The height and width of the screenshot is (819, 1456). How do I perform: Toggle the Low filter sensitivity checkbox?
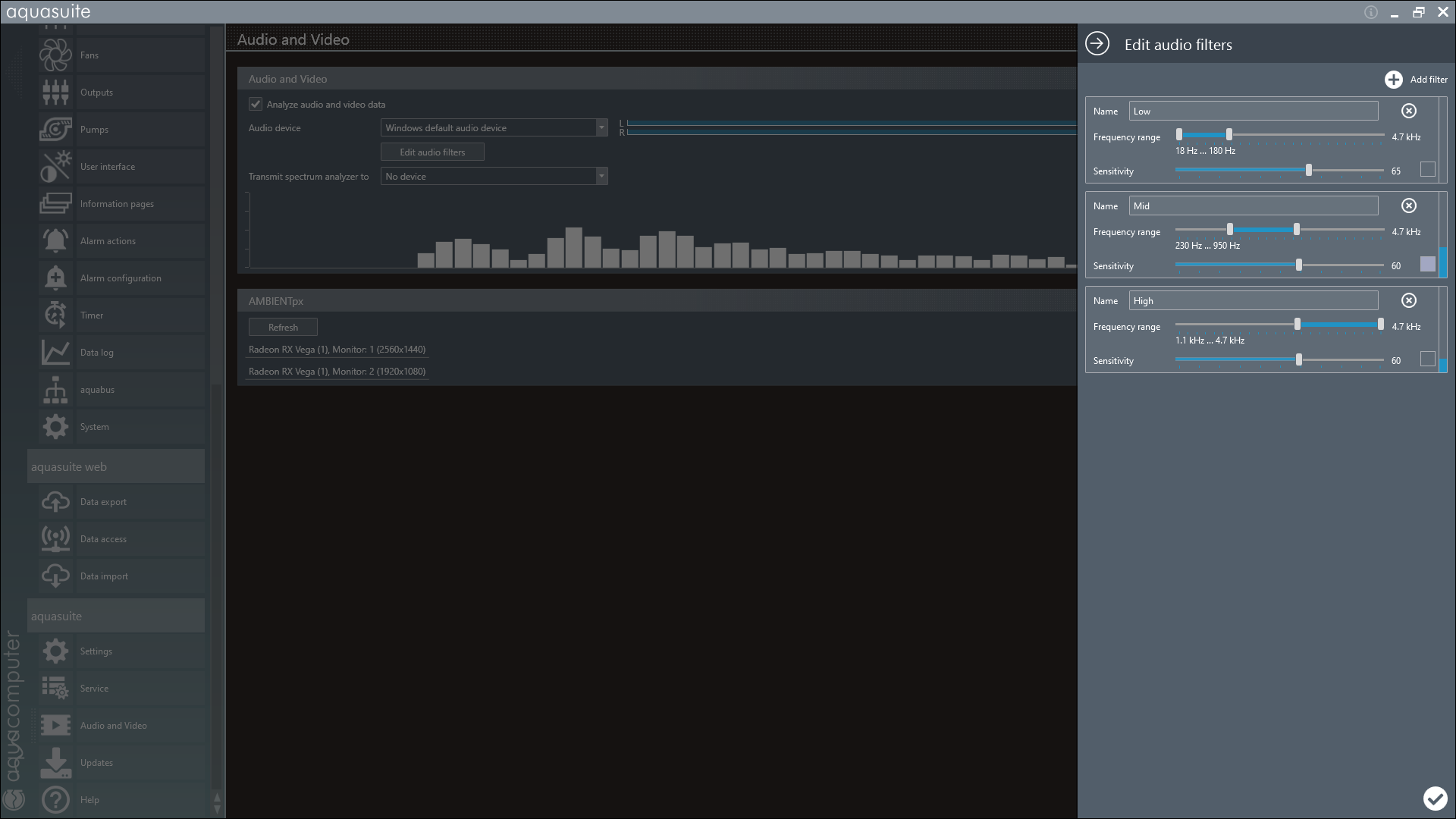click(1427, 170)
